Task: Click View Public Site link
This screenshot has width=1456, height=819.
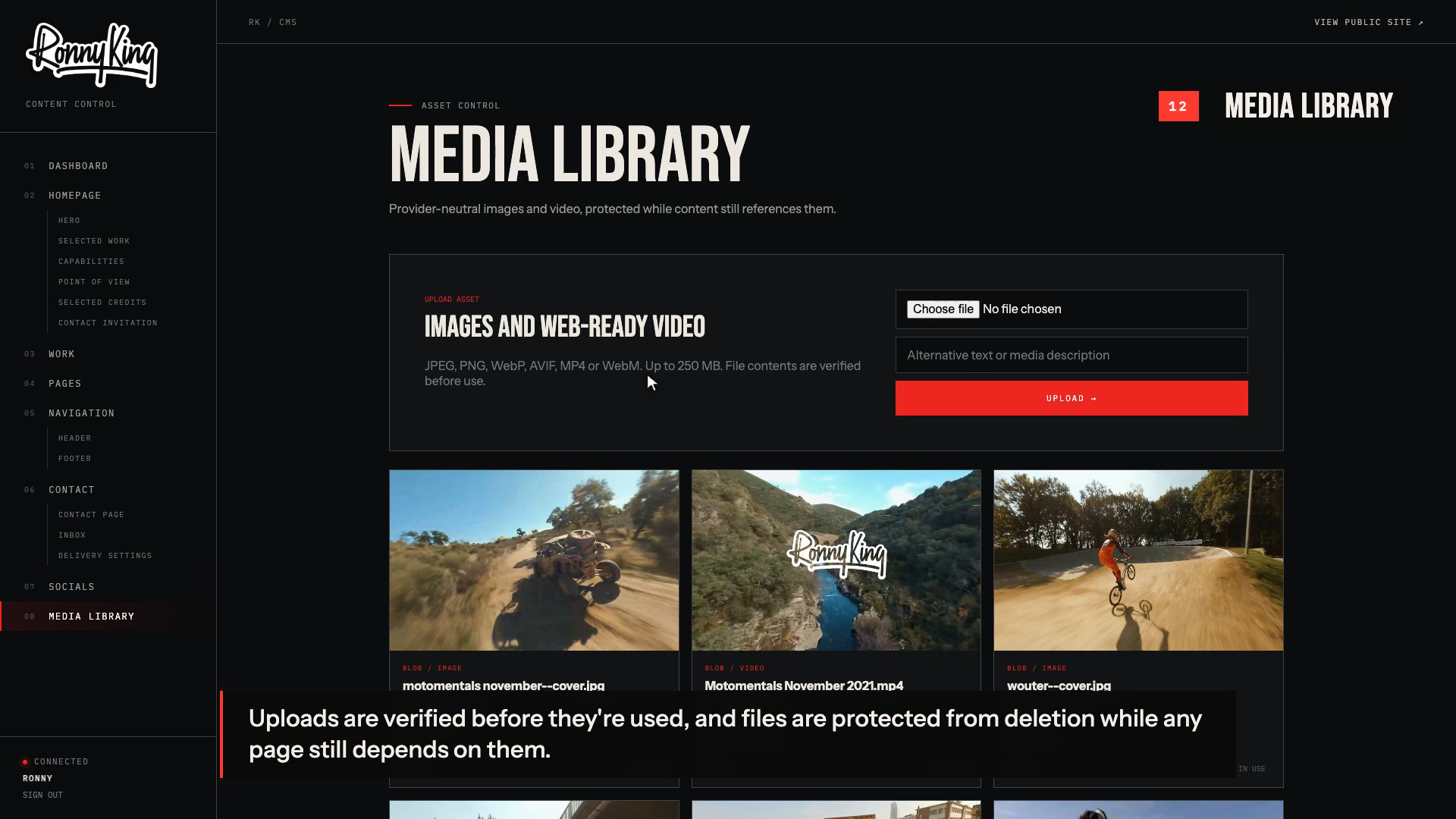Action: pyautogui.click(x=1369, y=23)
